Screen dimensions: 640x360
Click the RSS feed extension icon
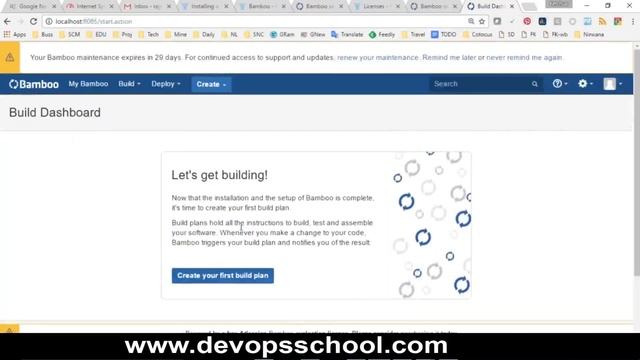(602, 21)
